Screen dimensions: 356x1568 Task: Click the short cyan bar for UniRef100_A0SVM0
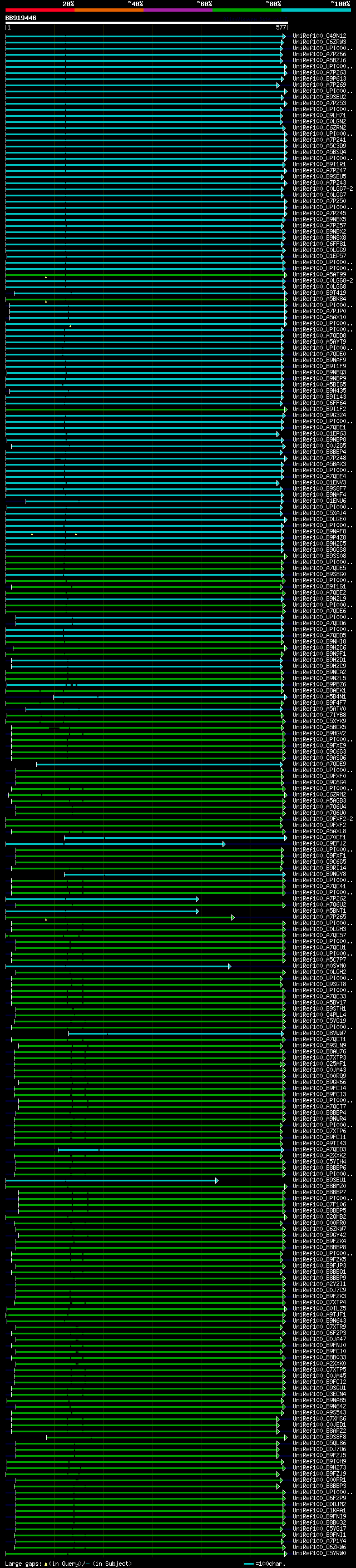point(118,966)
